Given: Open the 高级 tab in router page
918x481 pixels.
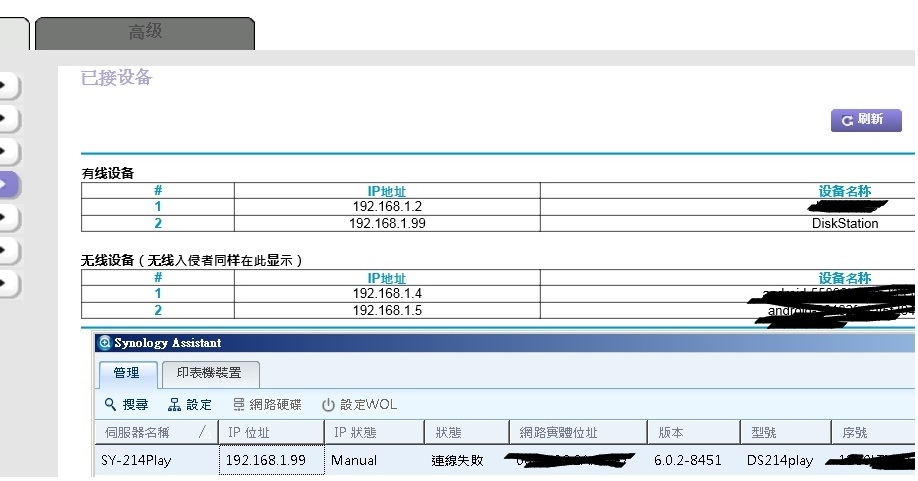Looking at the screenshot, I should click(x=145, y=33).
